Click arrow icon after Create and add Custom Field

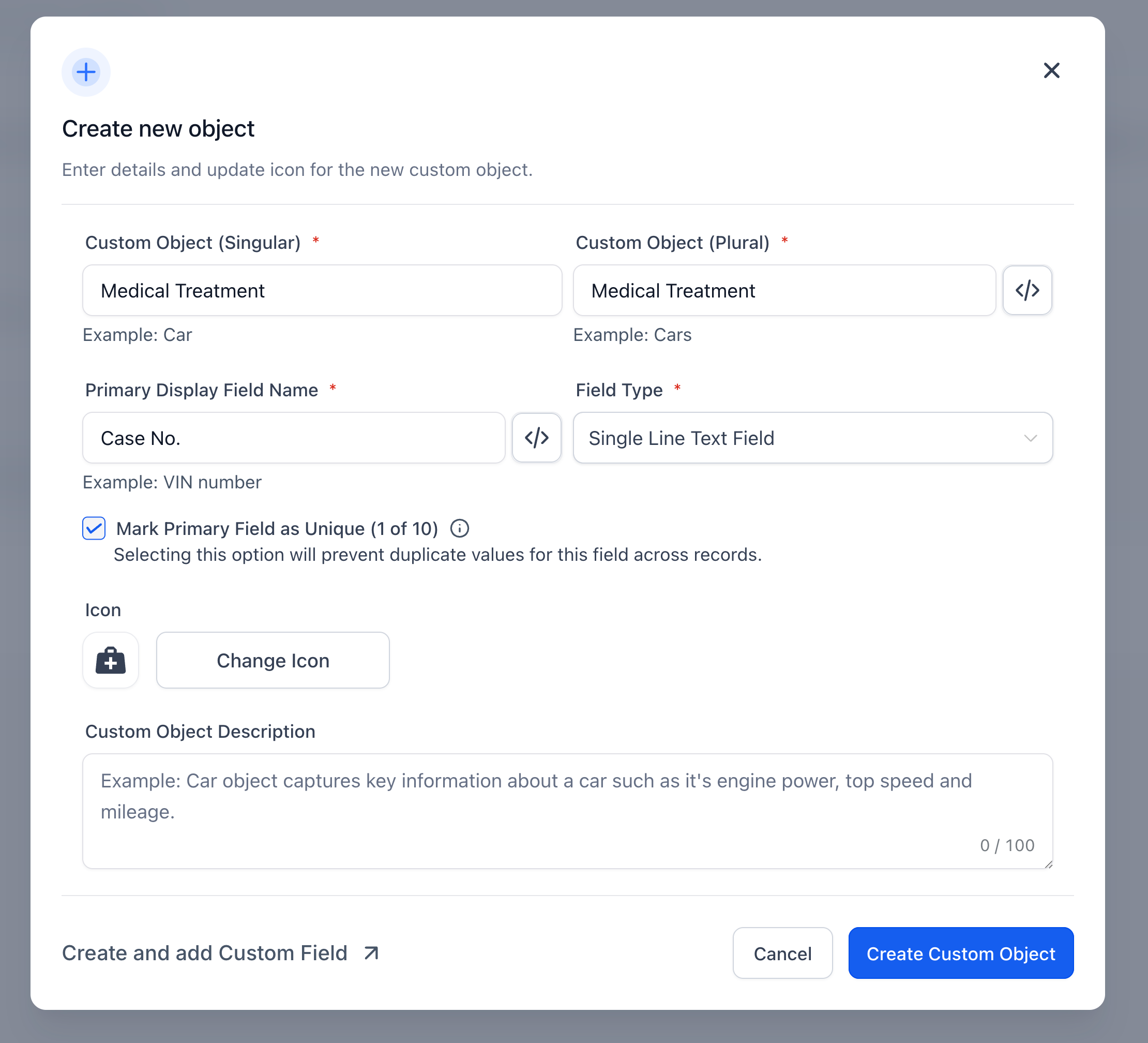click(371, 953)
